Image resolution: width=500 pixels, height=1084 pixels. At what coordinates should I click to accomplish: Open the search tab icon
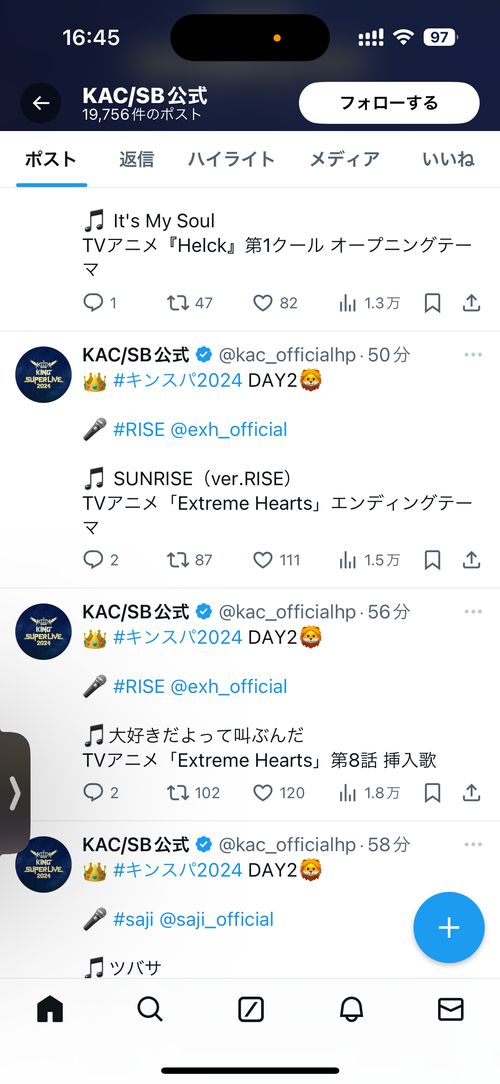tap(149, 1010)
